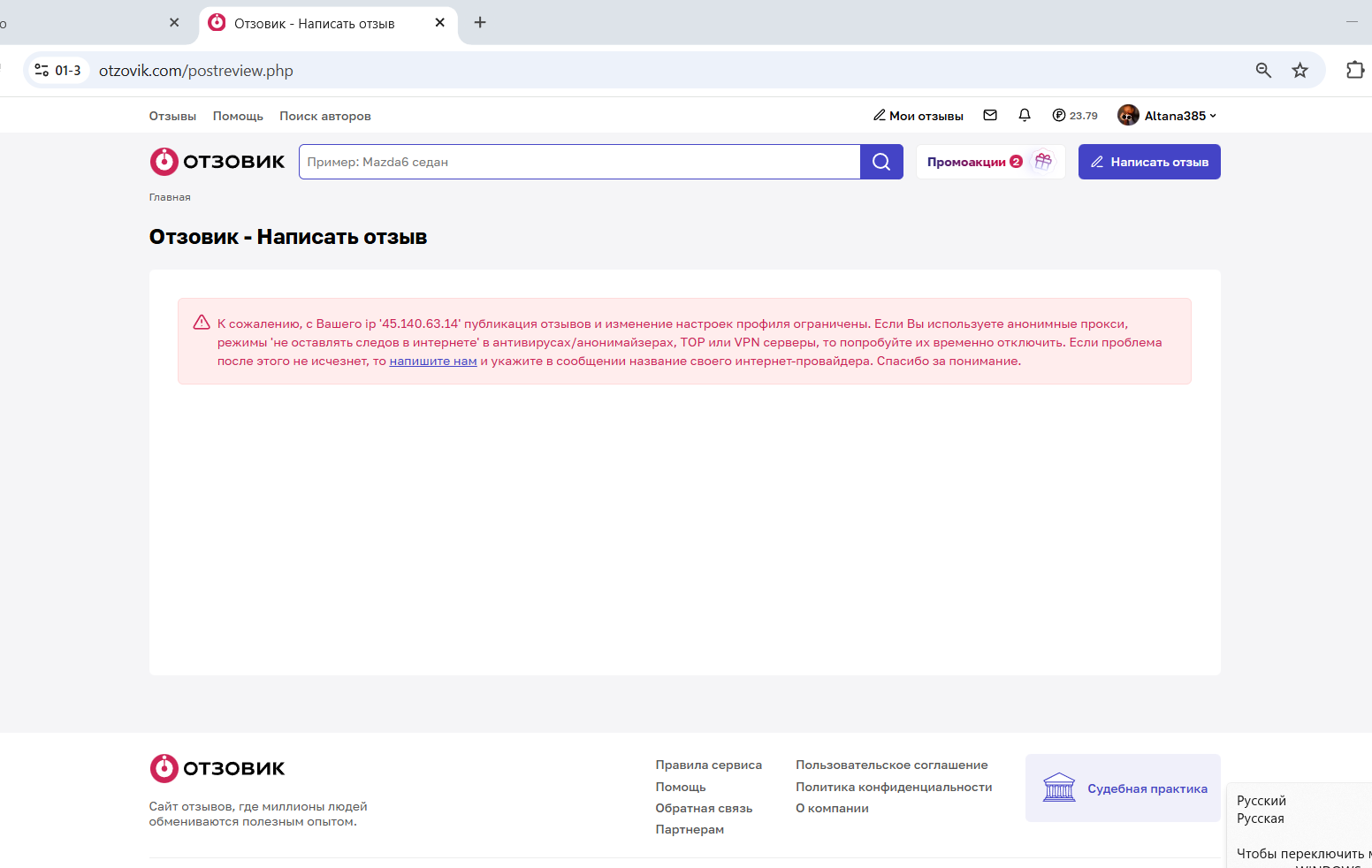Open Партнерам link

point(690,829)
